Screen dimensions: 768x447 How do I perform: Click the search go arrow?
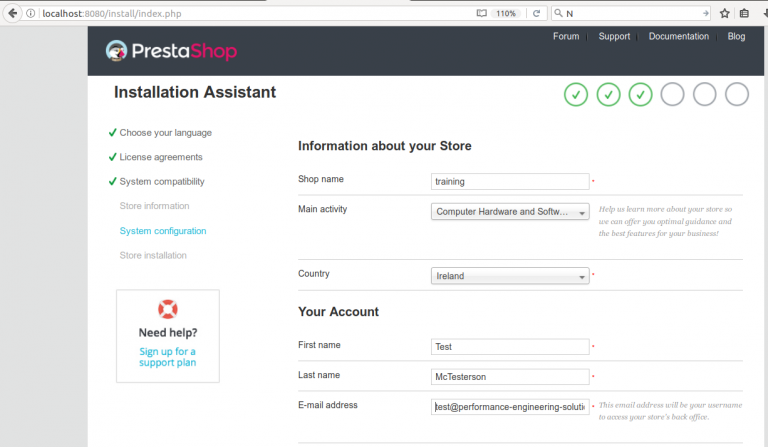(705, 13)
